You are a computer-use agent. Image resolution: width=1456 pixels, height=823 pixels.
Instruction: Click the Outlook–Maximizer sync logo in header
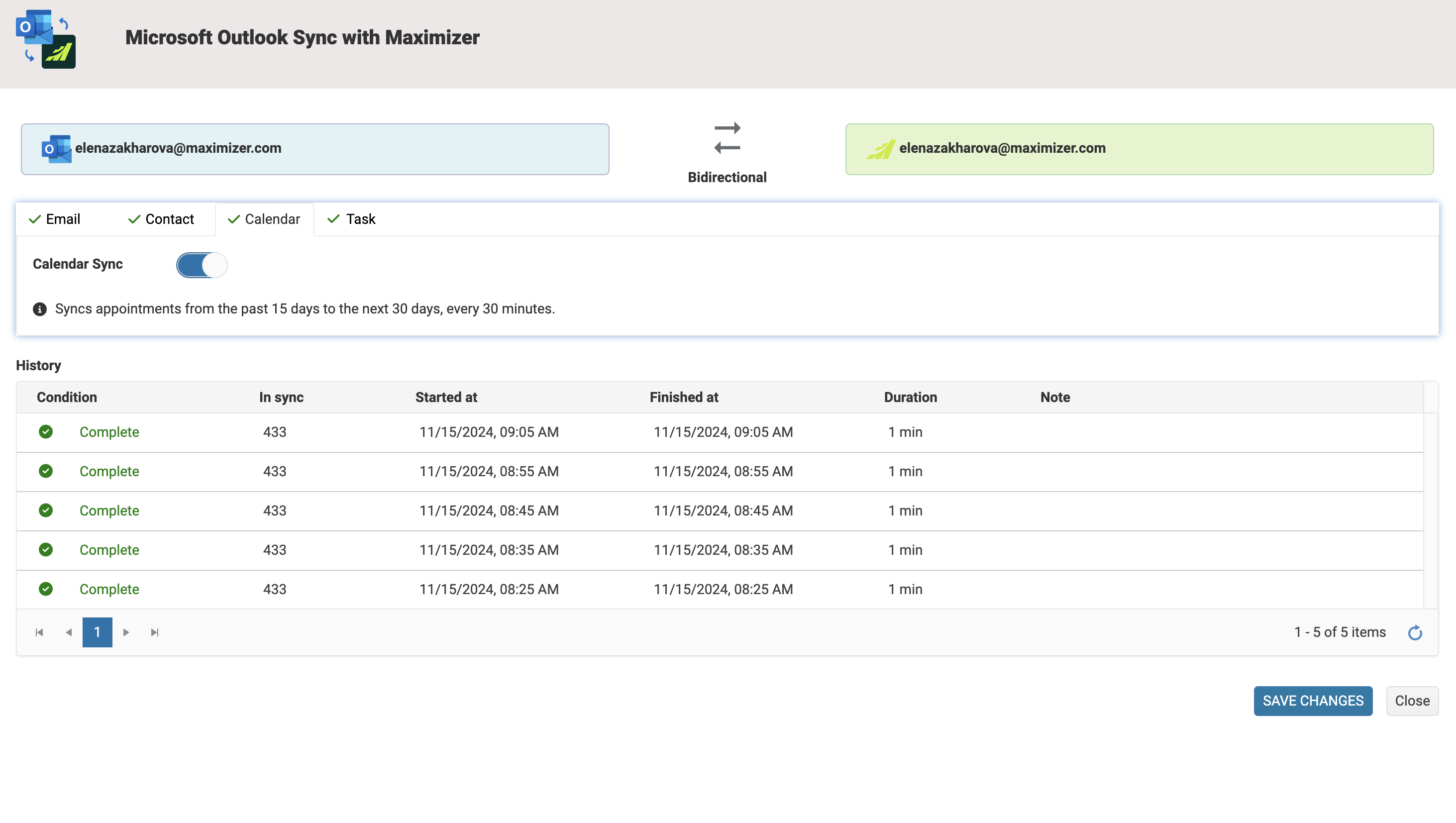coord(46,39)
